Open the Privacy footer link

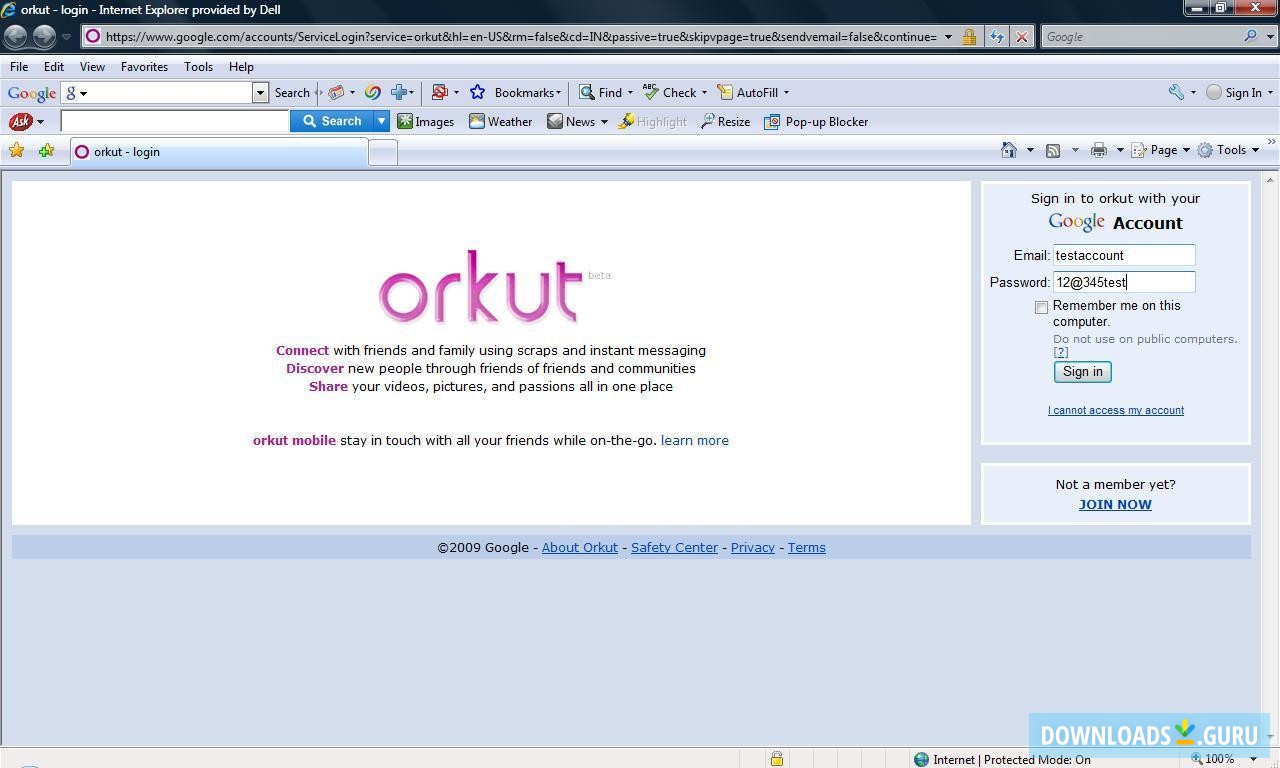pos(753,547)
